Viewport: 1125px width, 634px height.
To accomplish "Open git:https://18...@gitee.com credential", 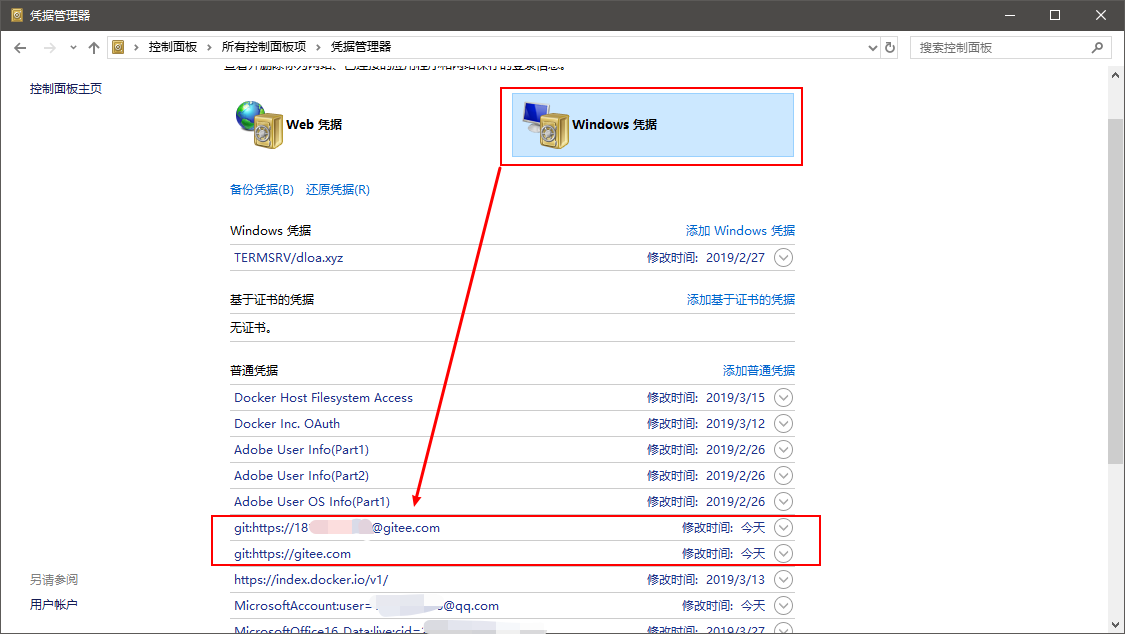I will 337,528.
